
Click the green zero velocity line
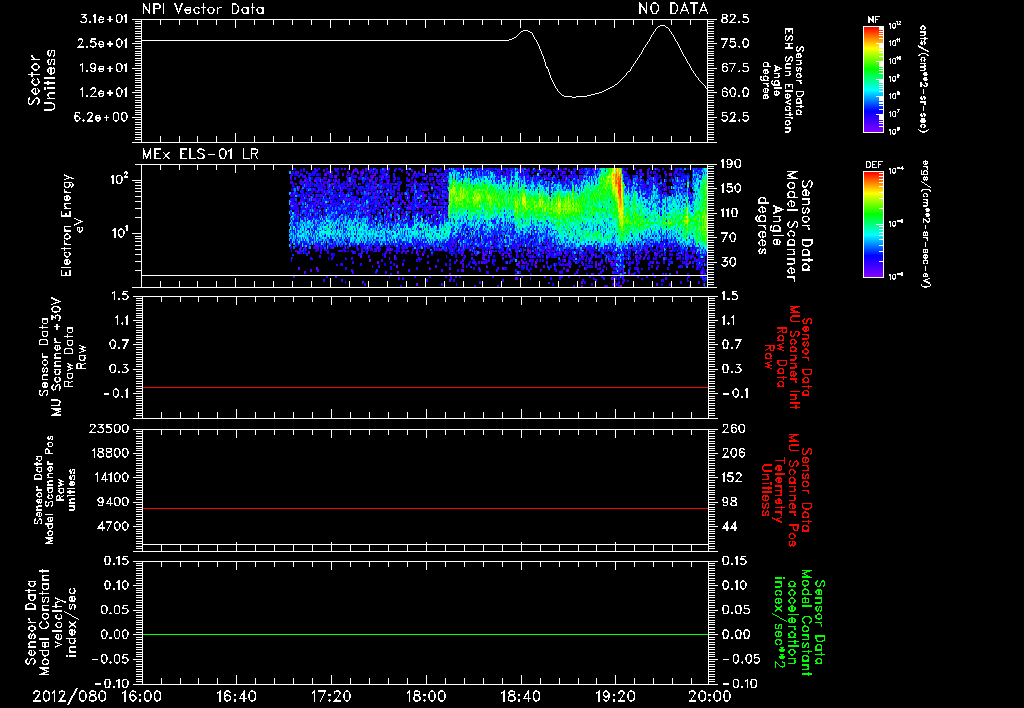(x=425, y=634)
